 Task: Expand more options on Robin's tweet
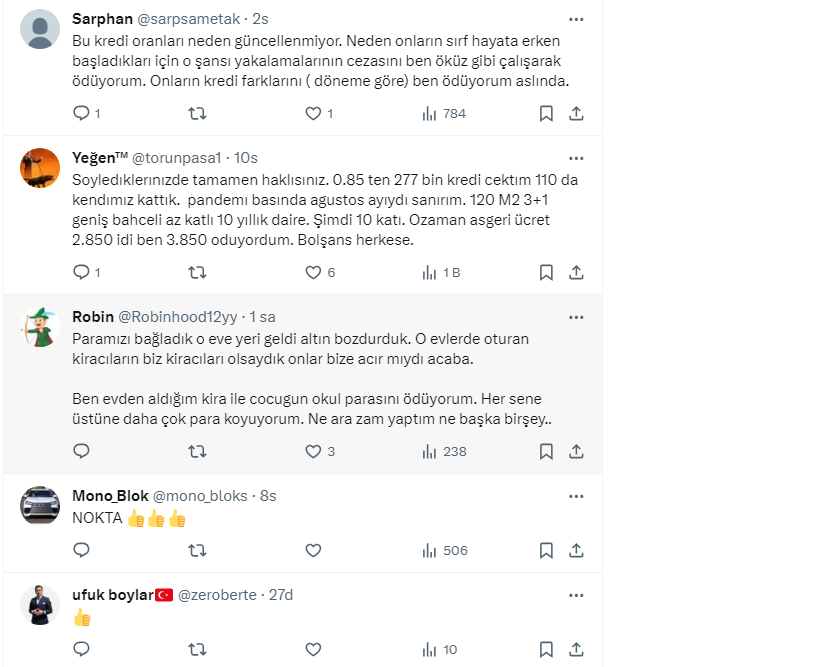[576, 317]
